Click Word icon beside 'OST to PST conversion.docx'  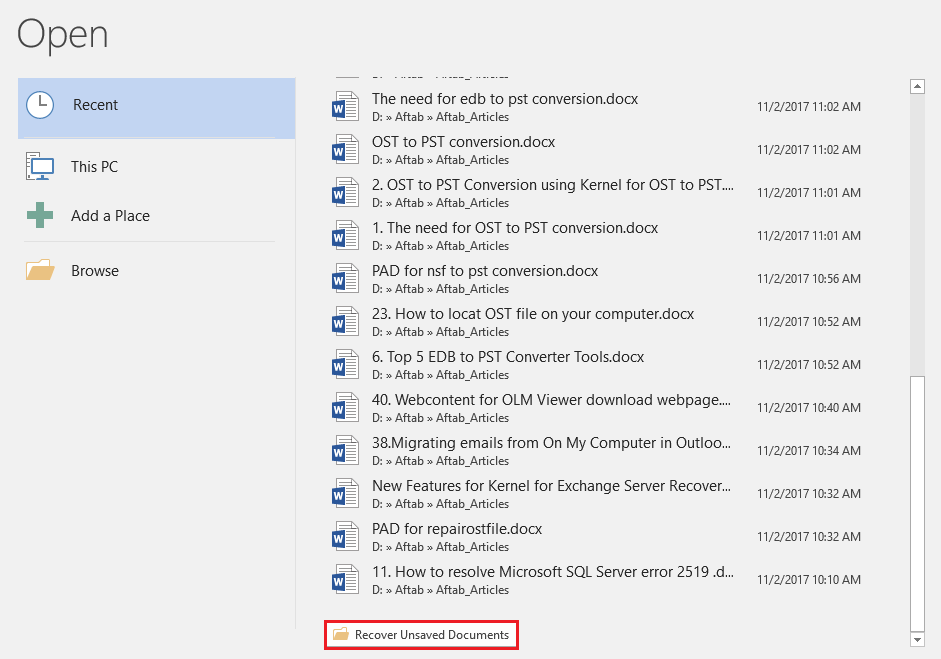pos(346,149)
